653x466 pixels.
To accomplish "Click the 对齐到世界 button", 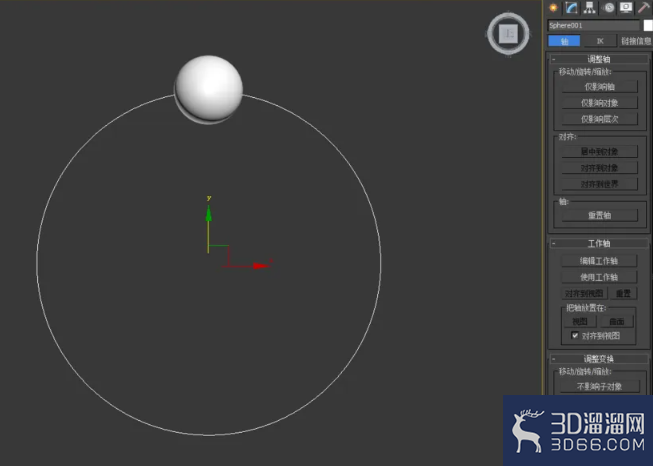I will (600, 184).
